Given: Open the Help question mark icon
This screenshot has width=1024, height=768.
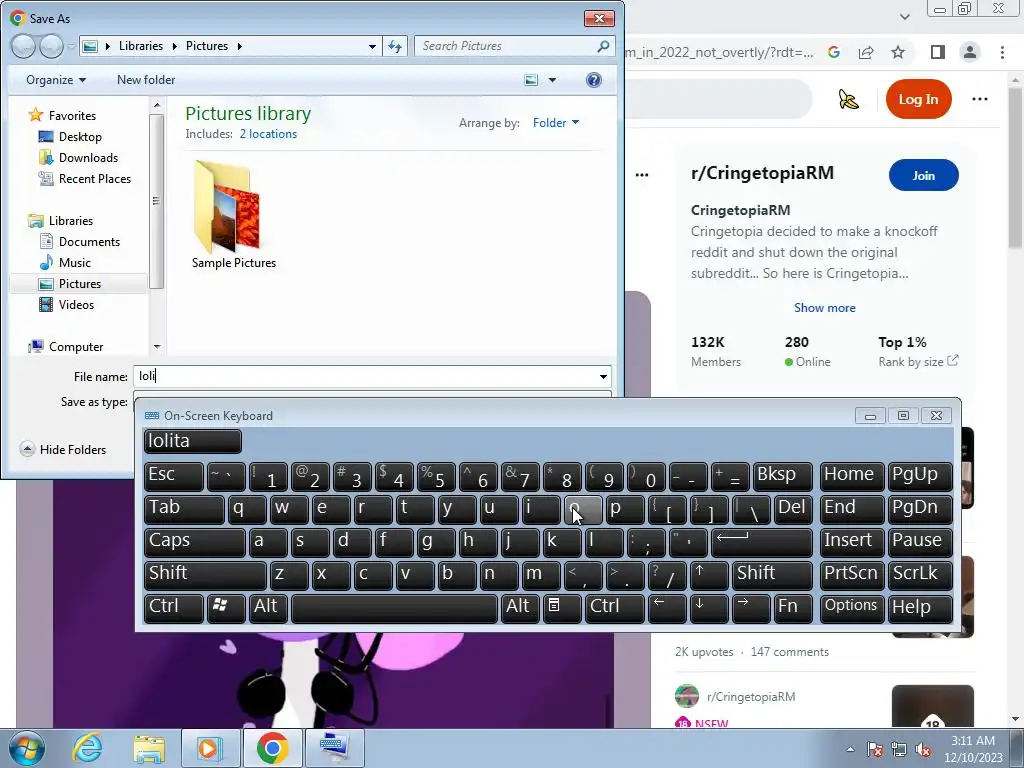Looking at the screenshot, I should 594,80.
